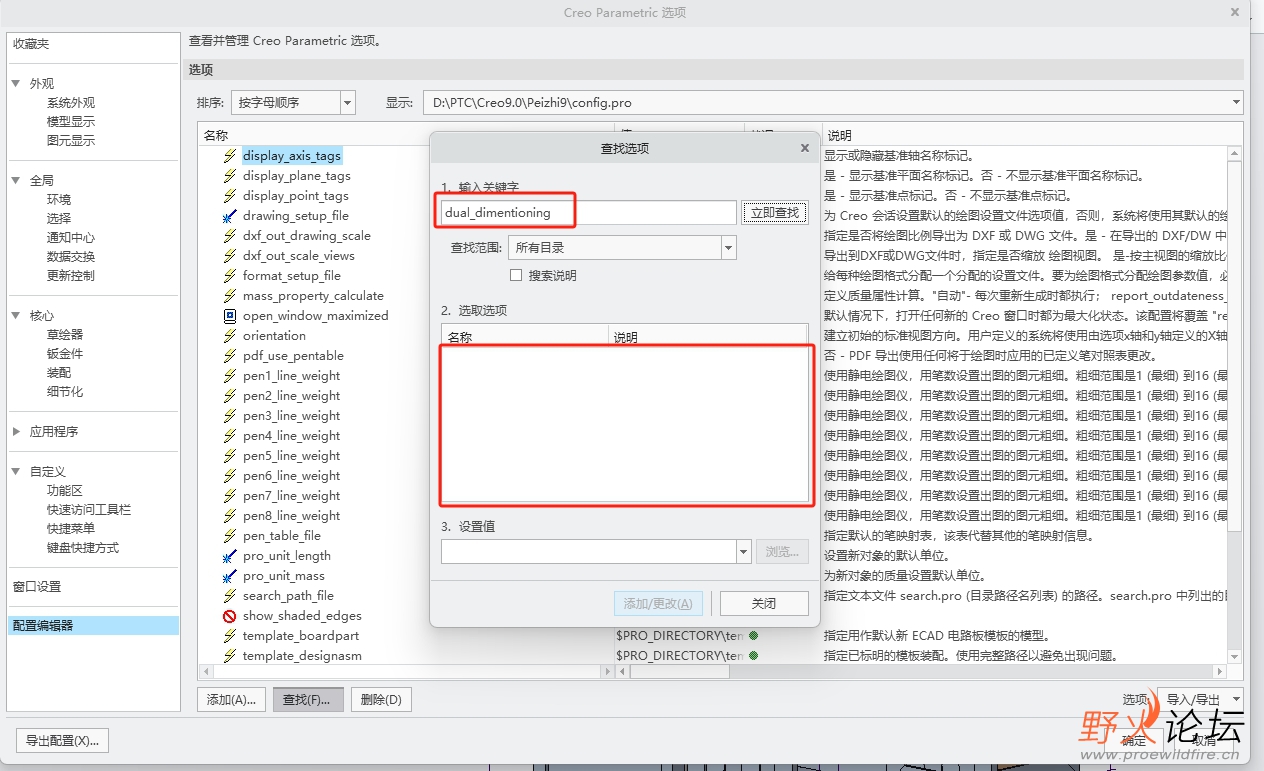Click lightning icon beside search_path_file

tap(230, 596)
